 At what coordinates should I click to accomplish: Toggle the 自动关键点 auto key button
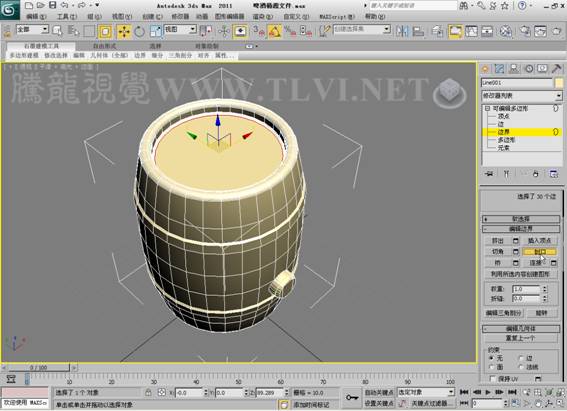(379, 392)
